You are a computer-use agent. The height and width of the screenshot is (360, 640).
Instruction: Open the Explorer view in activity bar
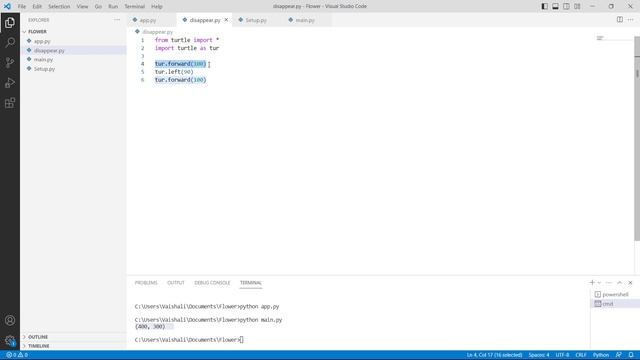(10, 22)
